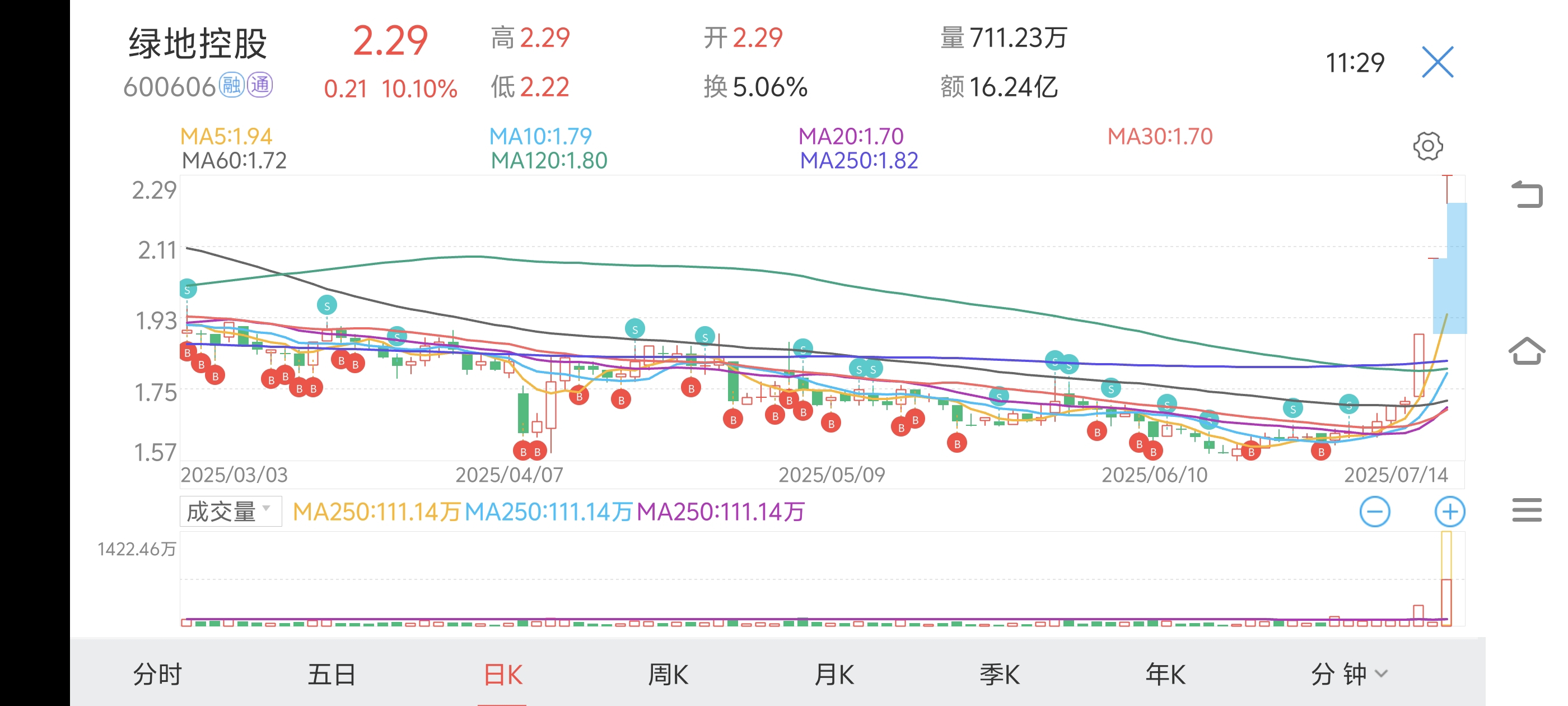Image resolution: width=1568 pixels, height=706 pixels.
Task: Tap the MA30:1.70 indicator label
Action: click(1160, 136)
